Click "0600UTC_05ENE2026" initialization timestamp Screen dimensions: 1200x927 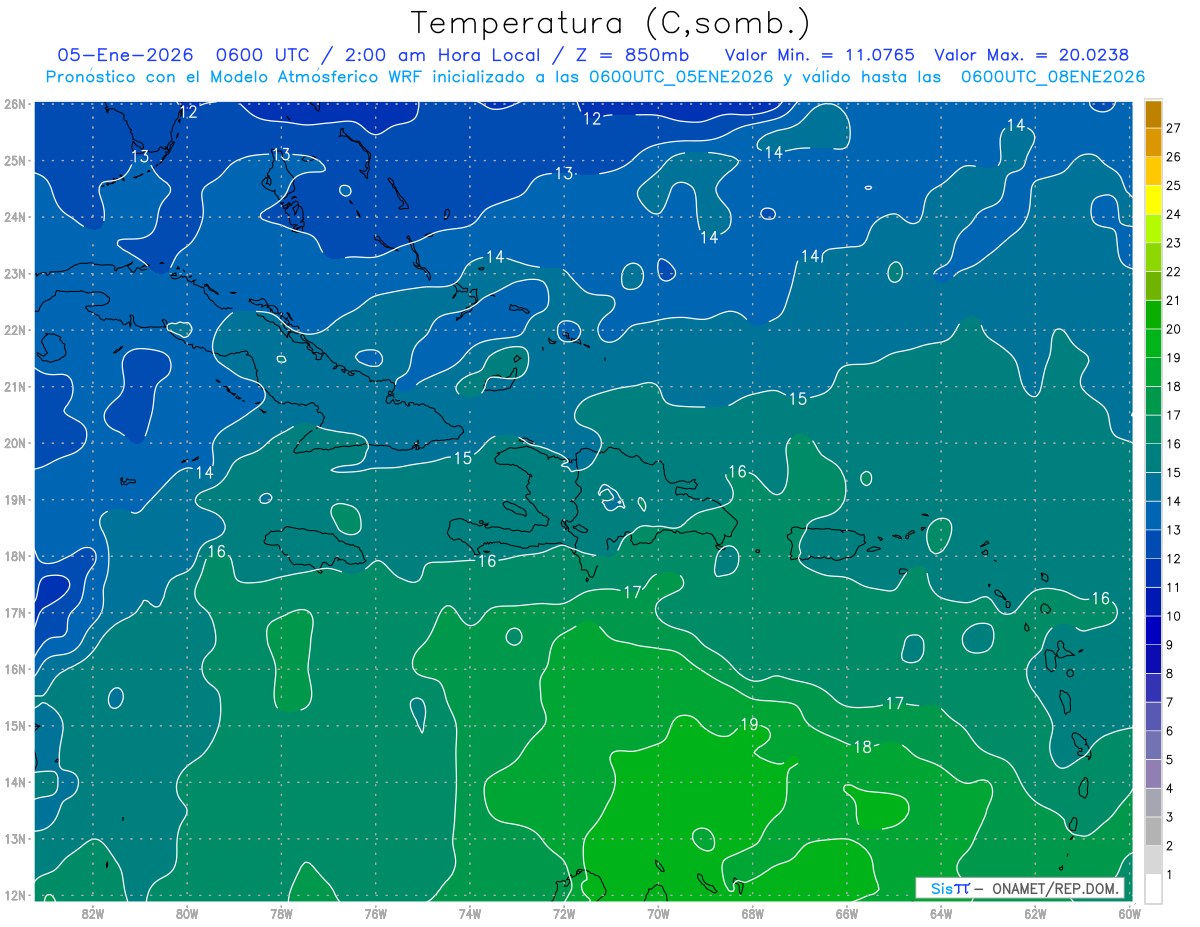click(681, 77)
